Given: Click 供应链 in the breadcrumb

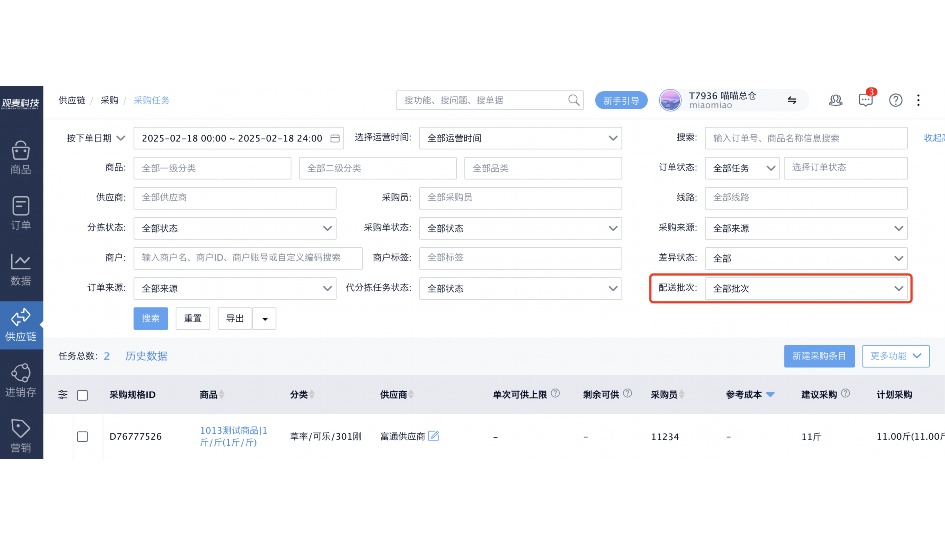Looking at the screenshot, I should (71, 100).
